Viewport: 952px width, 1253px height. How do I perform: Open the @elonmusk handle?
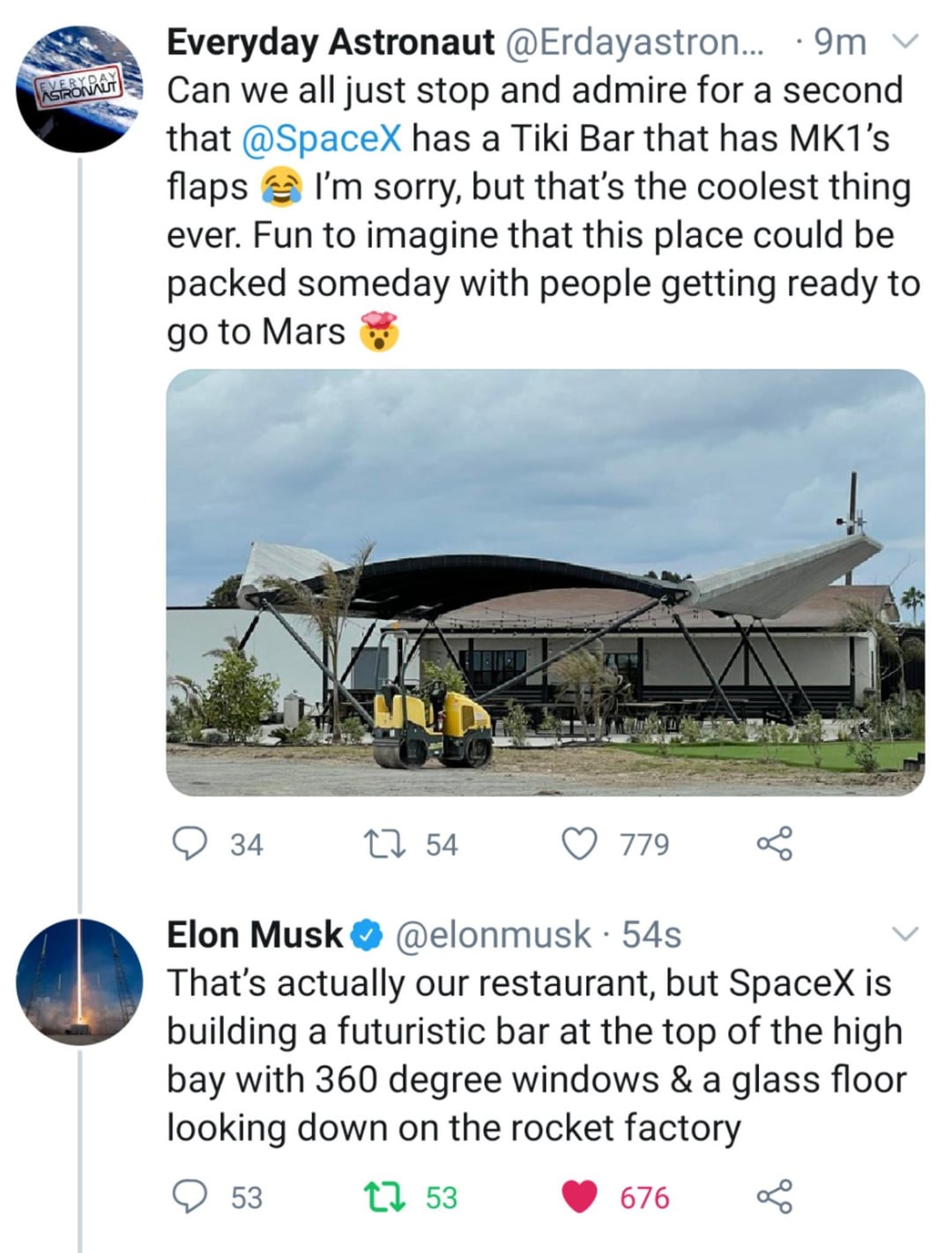493,935
